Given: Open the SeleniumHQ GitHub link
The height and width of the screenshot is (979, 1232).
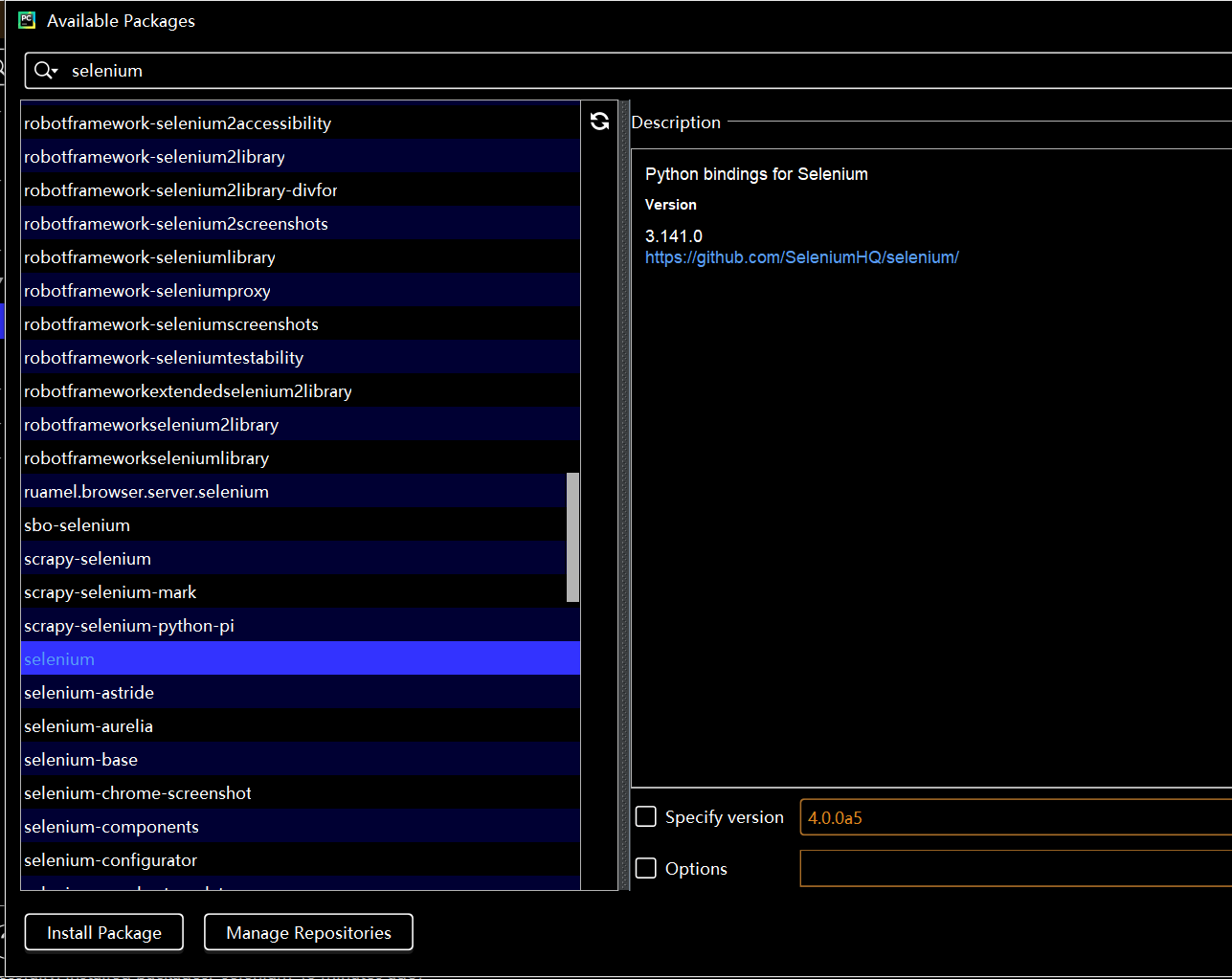Looking at the screenshot, I should click(x=802, y=257).
